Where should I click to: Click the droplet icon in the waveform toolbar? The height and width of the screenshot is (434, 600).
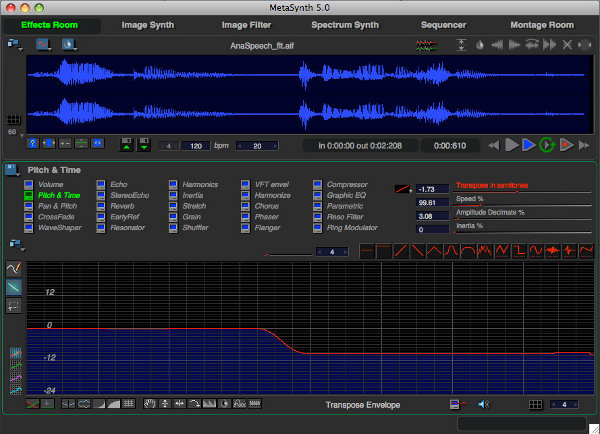tap(479, 45)
